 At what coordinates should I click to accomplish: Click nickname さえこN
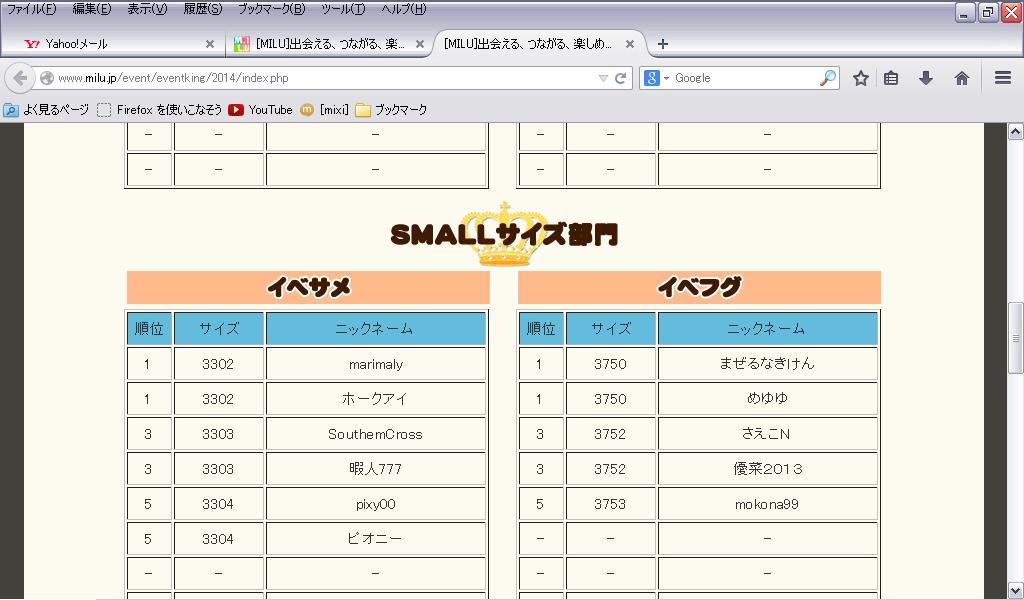766,434
